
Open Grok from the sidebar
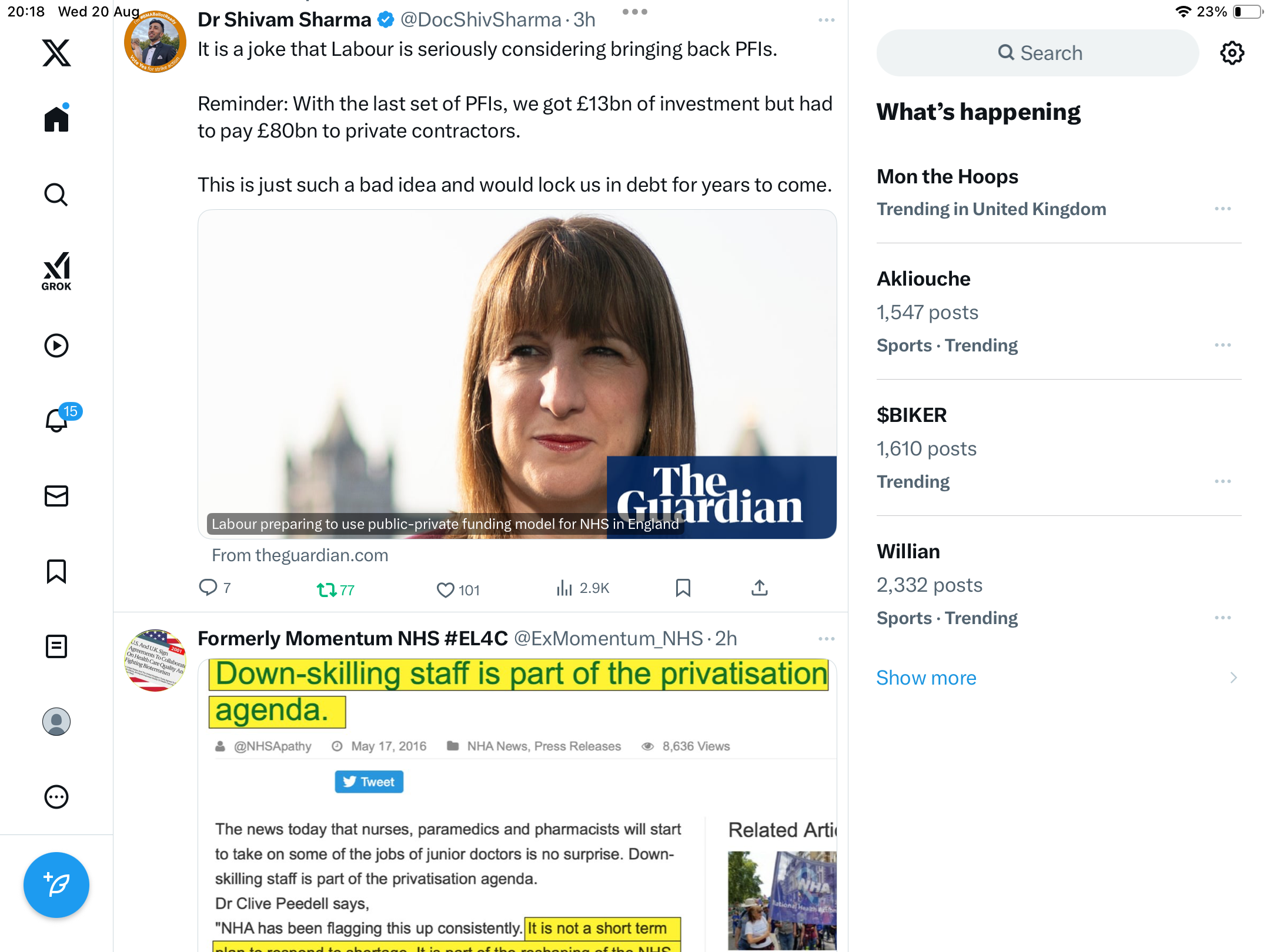(56, 271)
